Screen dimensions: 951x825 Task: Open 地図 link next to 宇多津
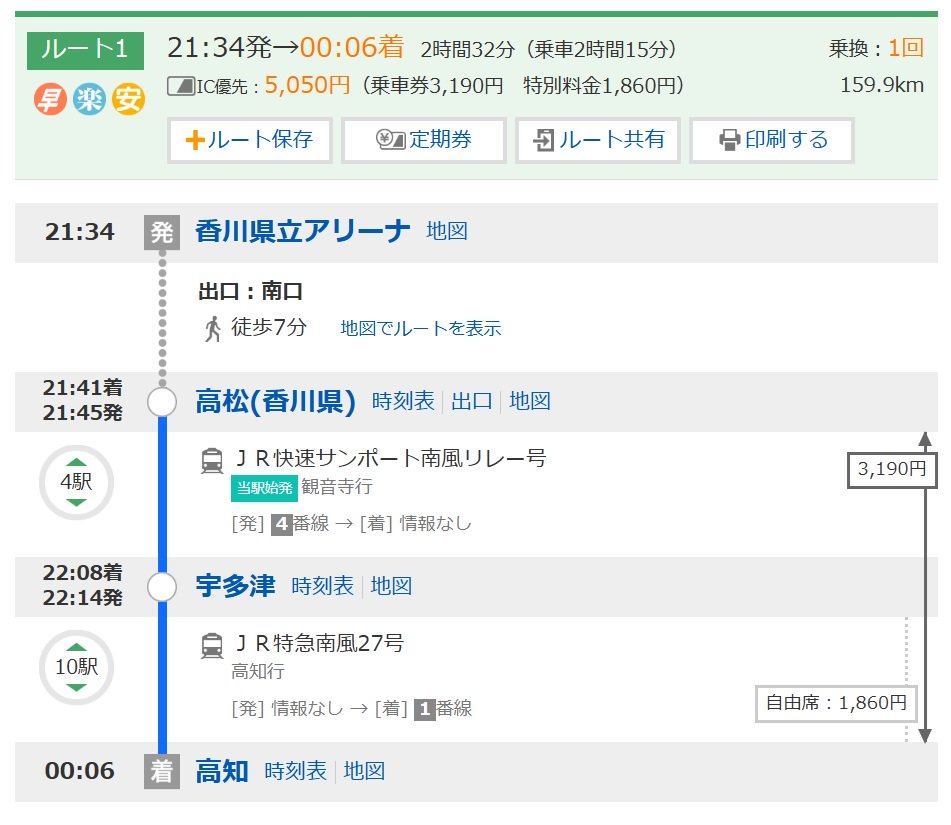point(391,586)
